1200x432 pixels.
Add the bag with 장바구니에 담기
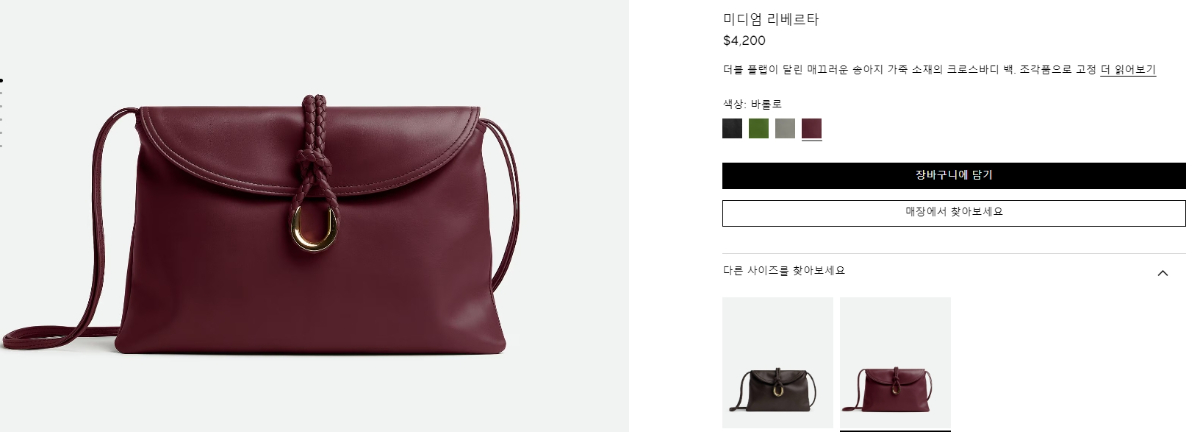pos(954,175)
